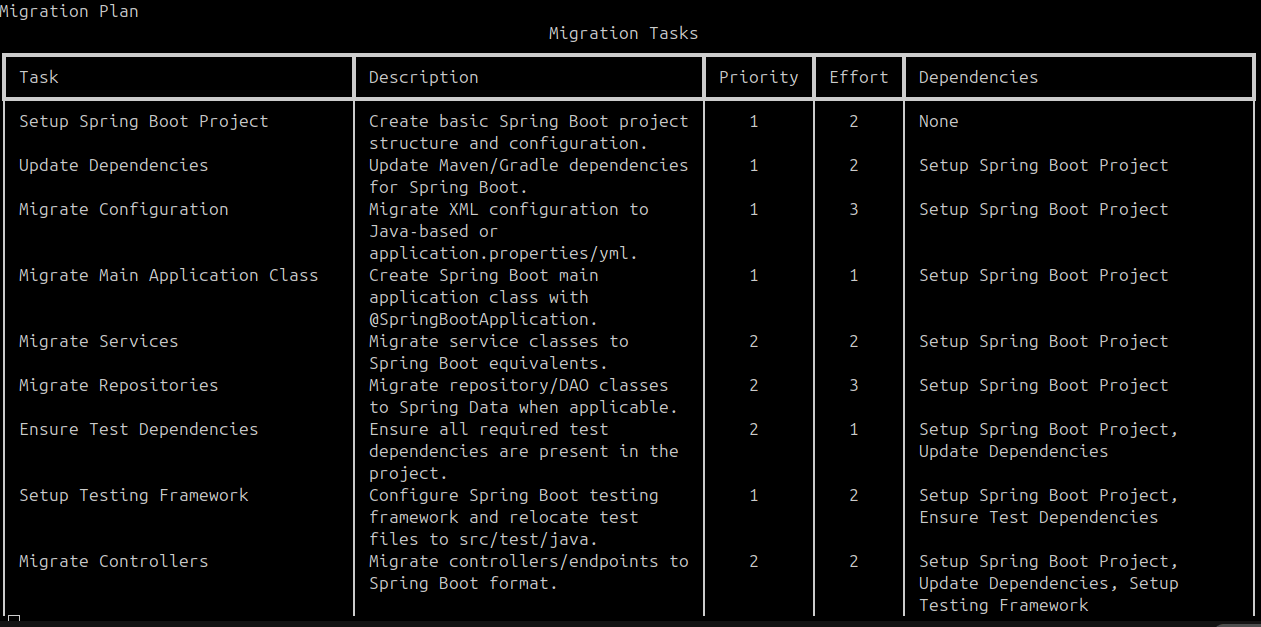Image resolution: width=1261 pixels, height=627 pixels.
Task: Click description 'Migrate XML configuration to'
Action: pos(509,209)
